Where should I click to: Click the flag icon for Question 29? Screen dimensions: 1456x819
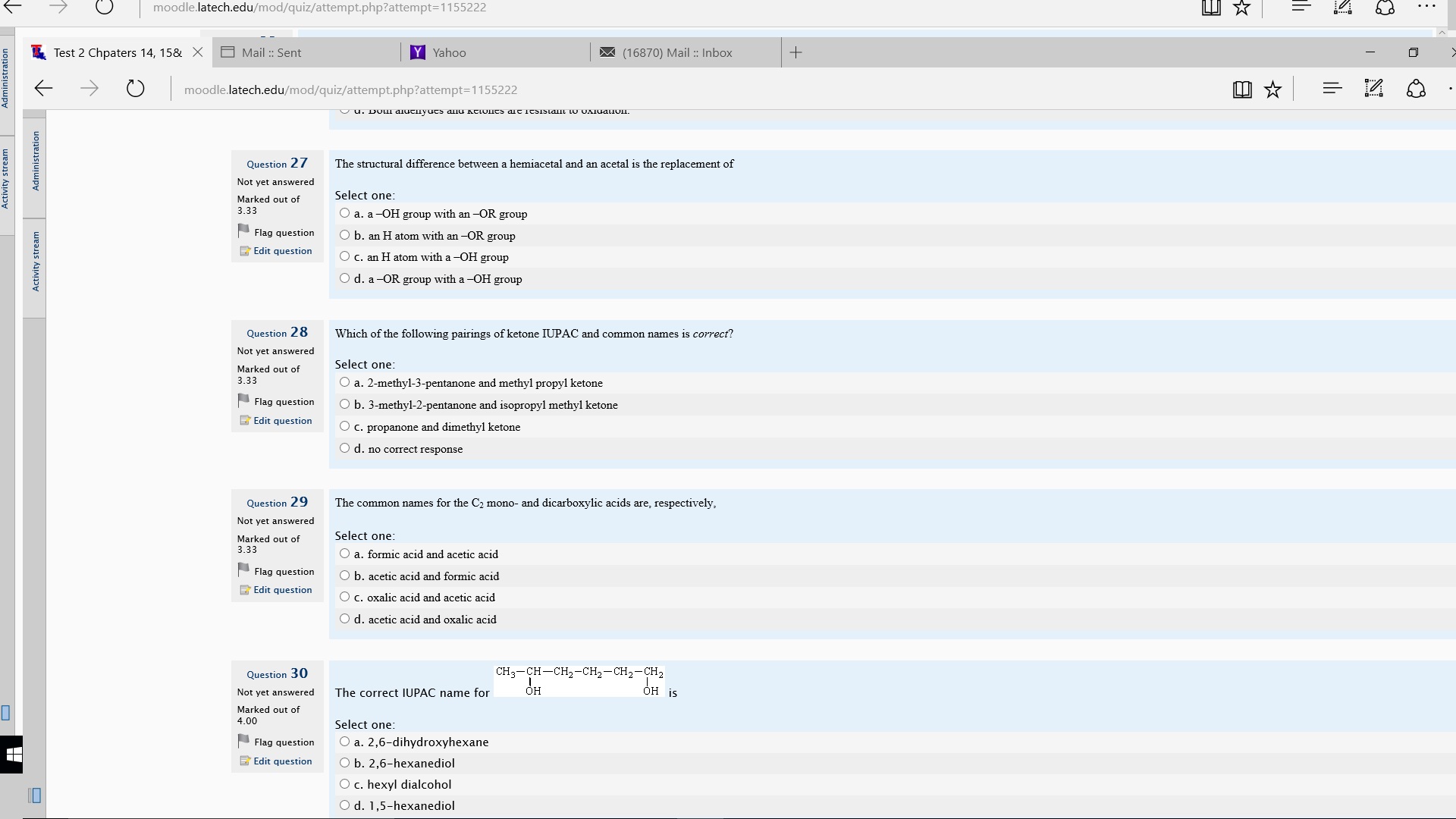tap(243, 570)
